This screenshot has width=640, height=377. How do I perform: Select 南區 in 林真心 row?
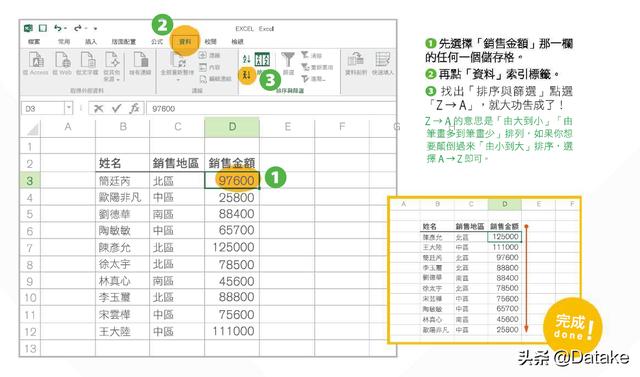(x=177, y=281)
